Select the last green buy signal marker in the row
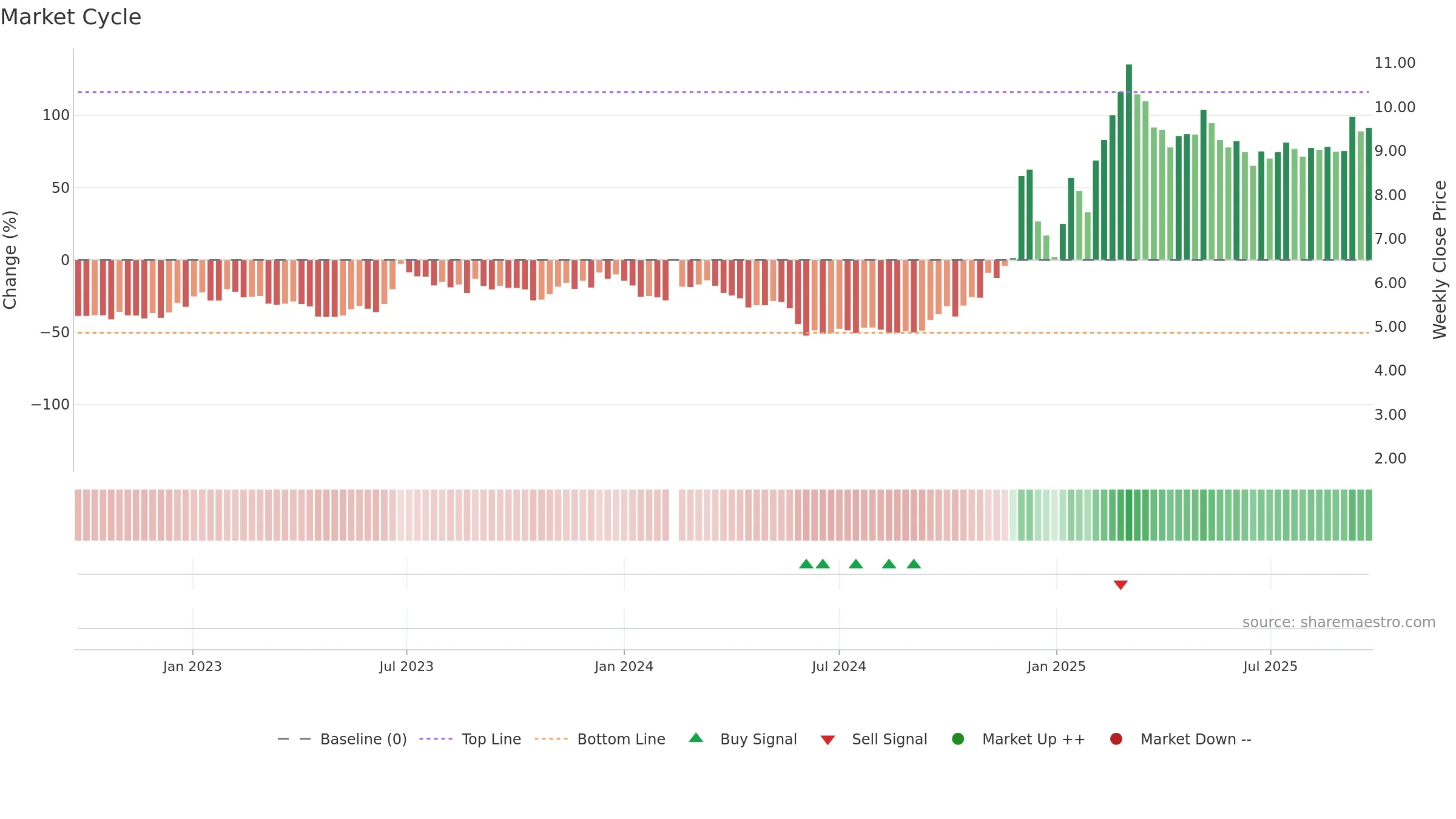 (x=914, y=564)
